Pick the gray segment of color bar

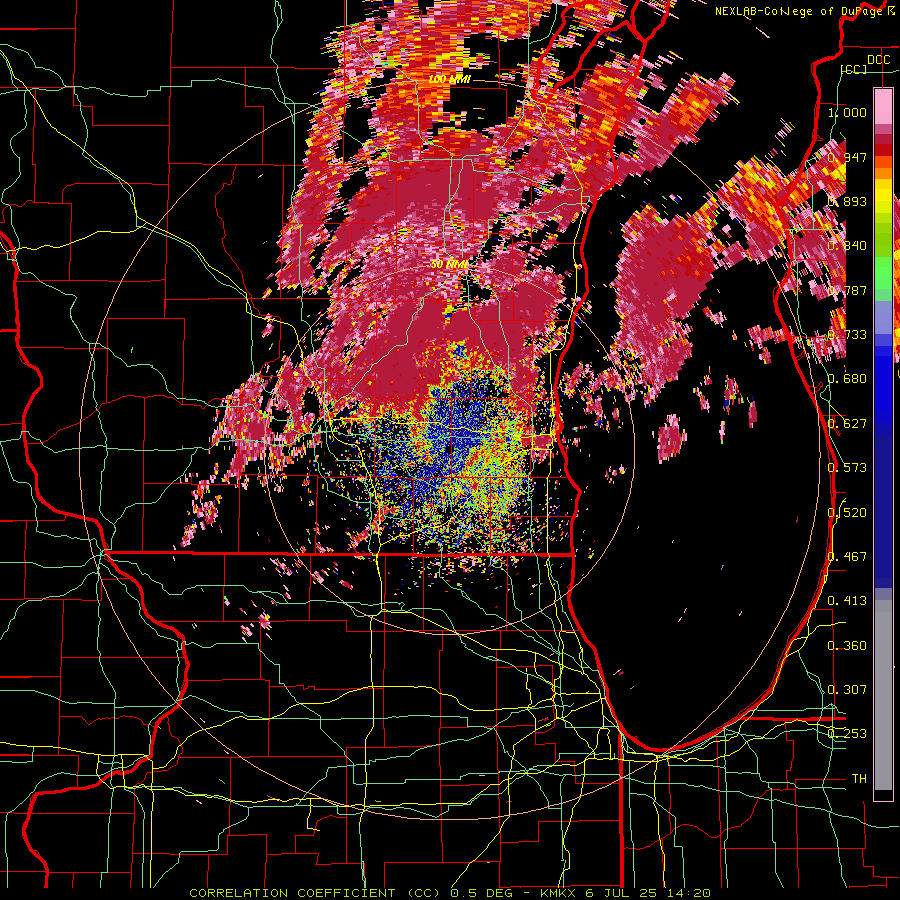click(883, 695)
